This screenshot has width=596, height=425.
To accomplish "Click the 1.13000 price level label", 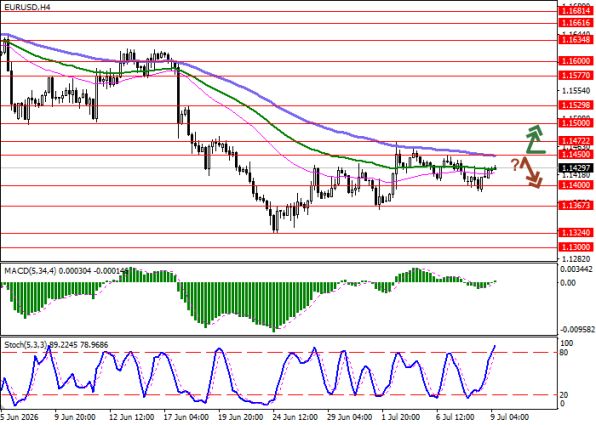I will (x=576, y=247).
